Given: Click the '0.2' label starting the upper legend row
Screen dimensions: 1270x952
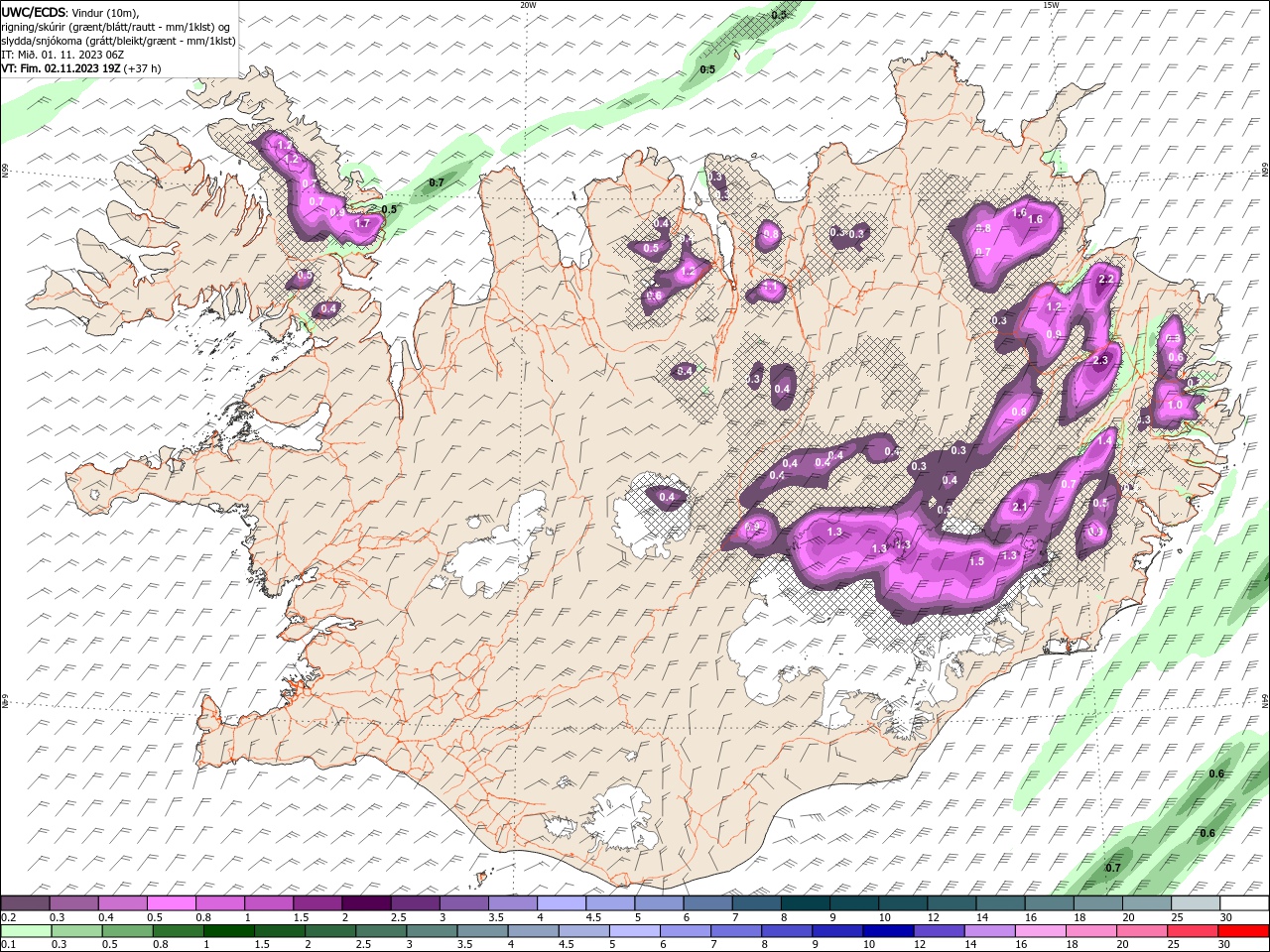Looking at the screenshot, I should (9, 917).
